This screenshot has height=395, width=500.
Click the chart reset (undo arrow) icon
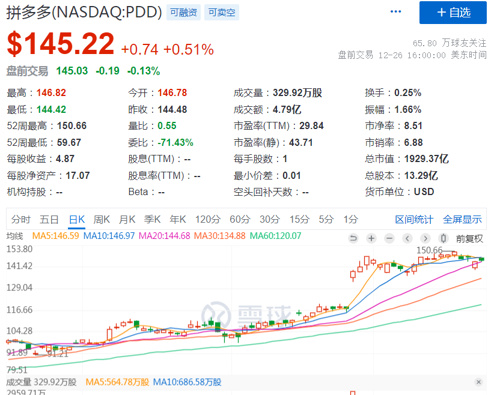(353, 238)
